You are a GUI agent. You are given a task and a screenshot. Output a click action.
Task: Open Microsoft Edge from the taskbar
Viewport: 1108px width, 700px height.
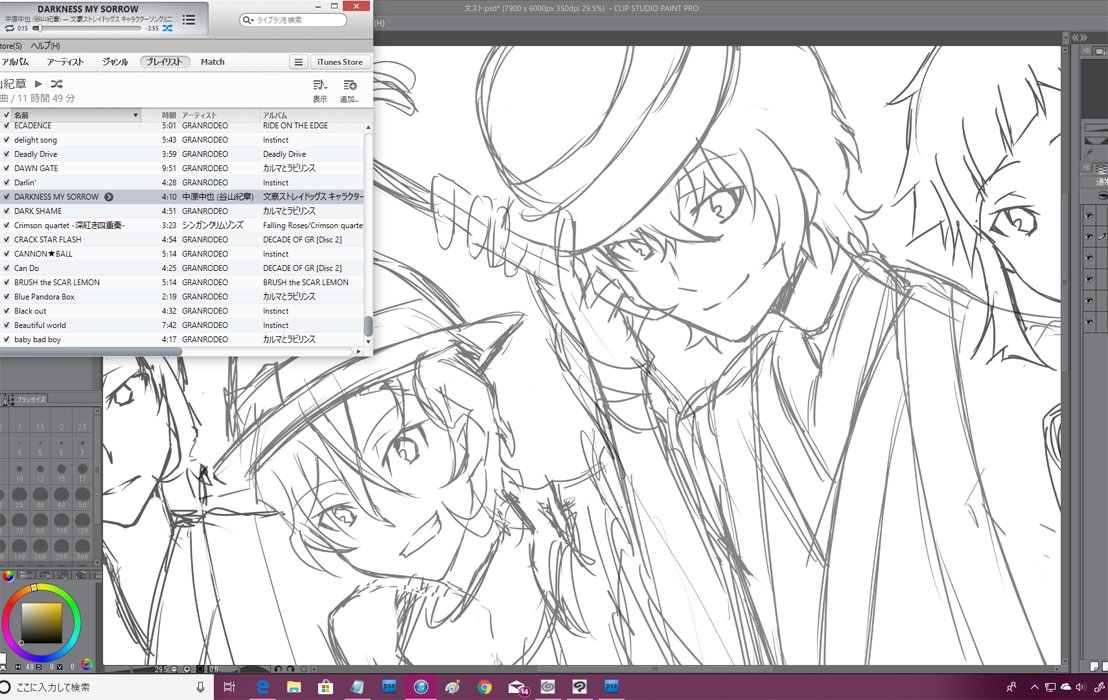(x=263, y=687)
